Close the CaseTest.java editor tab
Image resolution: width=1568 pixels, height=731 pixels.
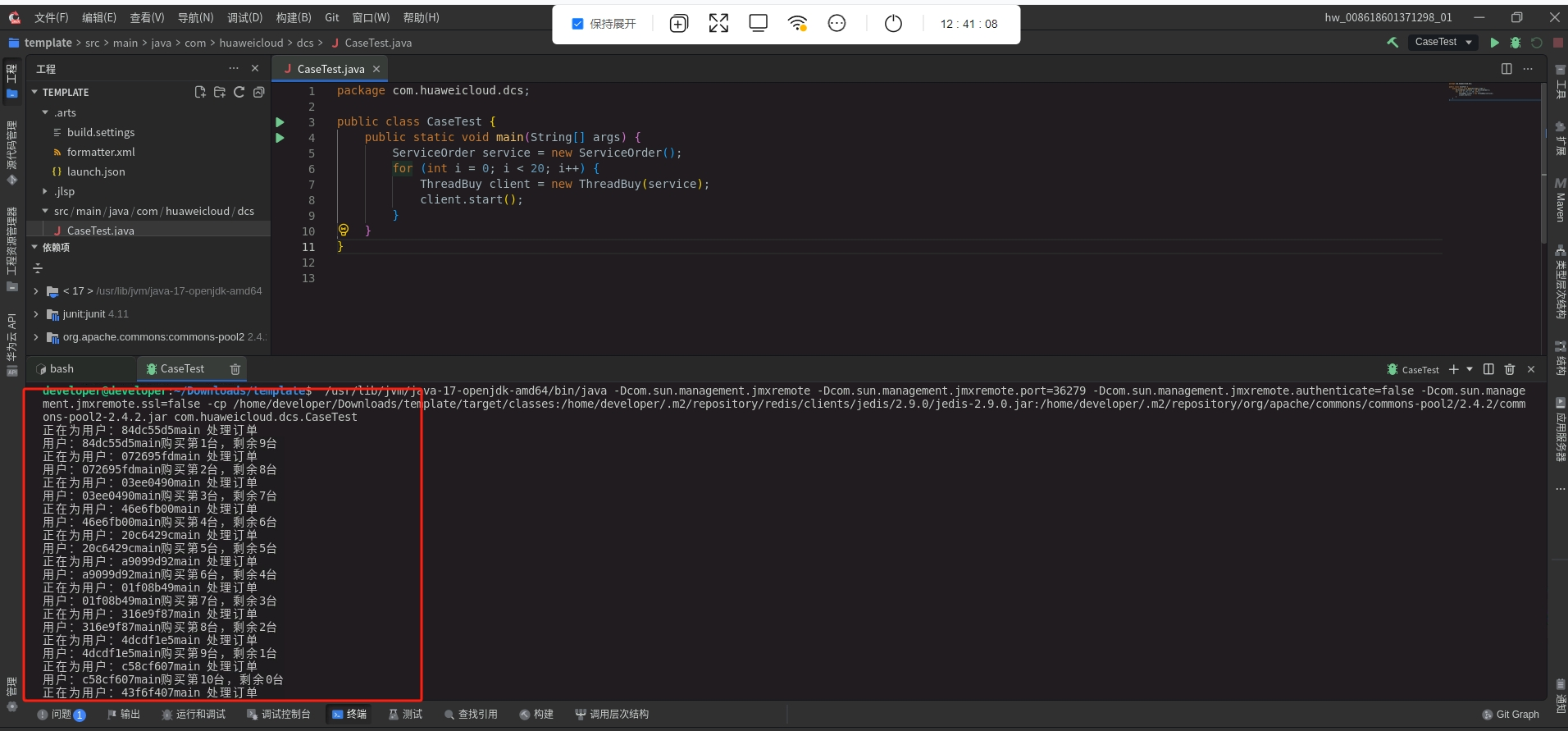coord(376,69)
